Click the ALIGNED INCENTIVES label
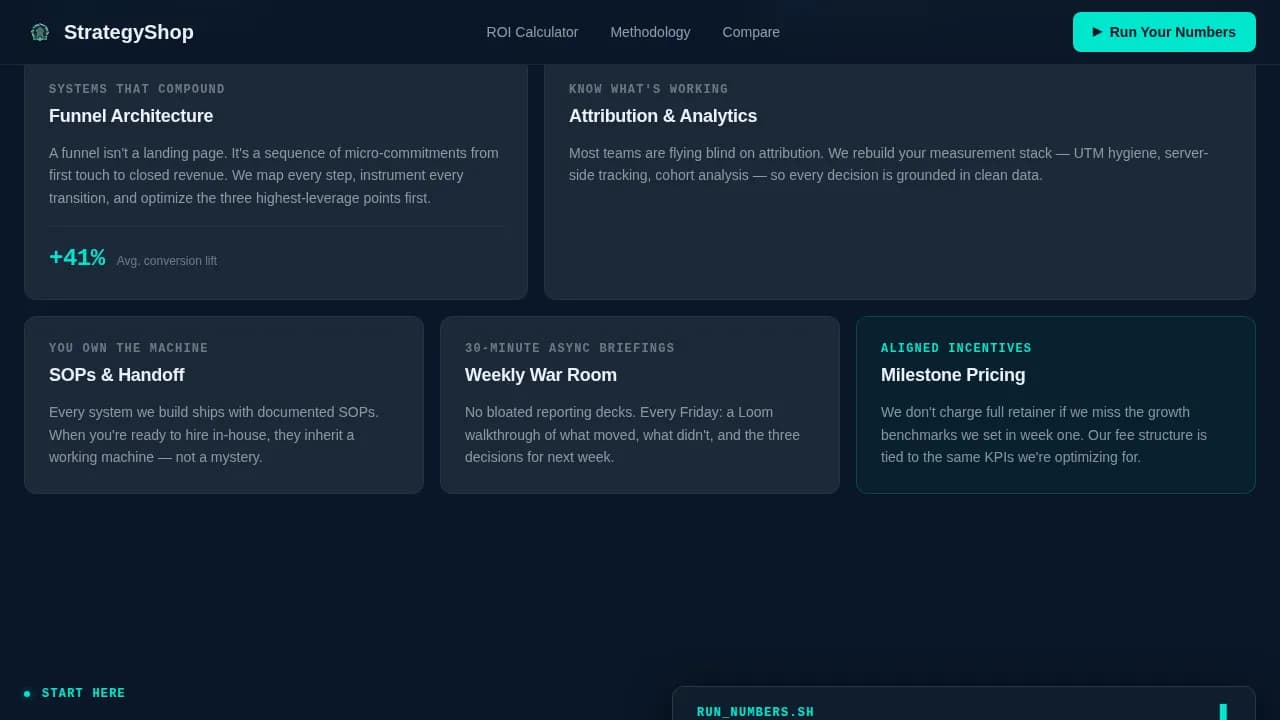Viewport: 1280px width, 720px height. (956, 347)
